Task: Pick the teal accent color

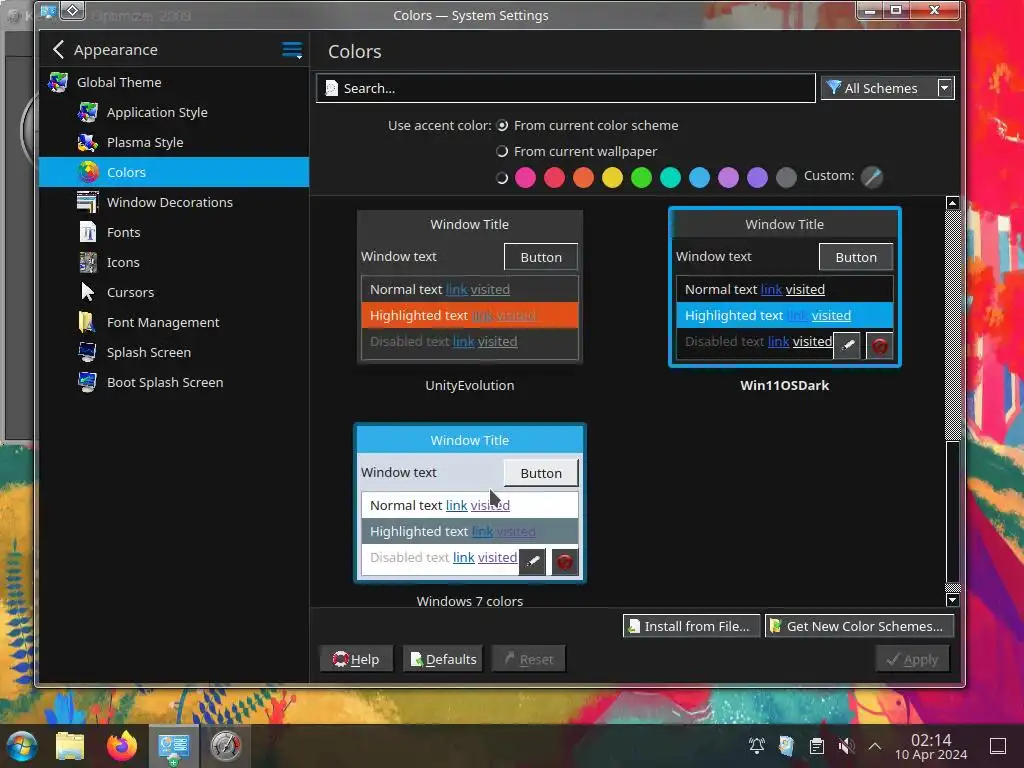Action: tap(670, 177)
